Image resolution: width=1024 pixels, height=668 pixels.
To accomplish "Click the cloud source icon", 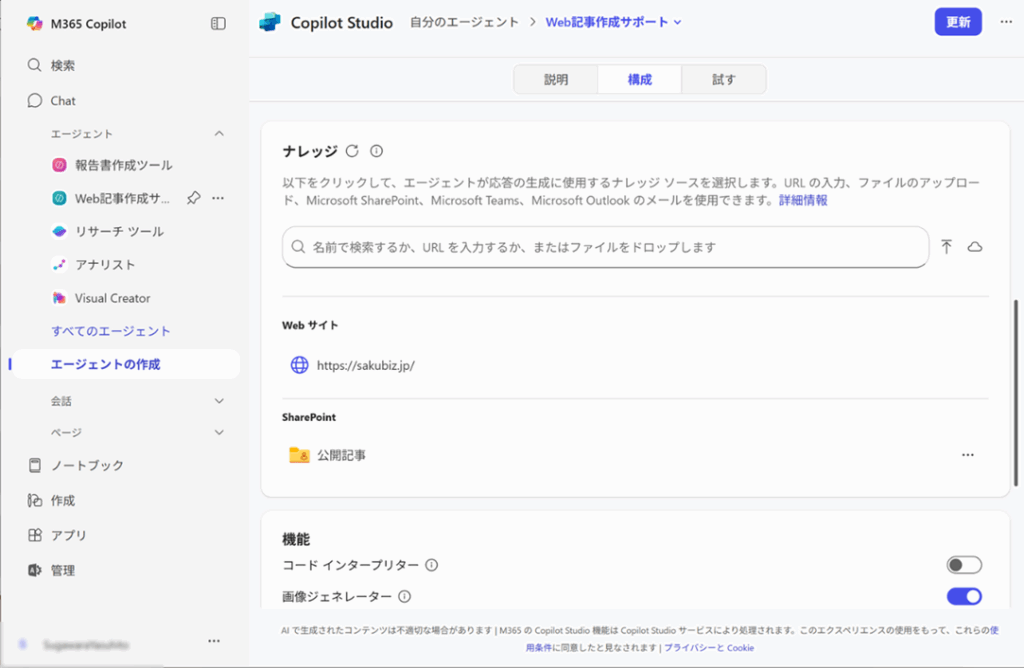I will click(975, 247).
